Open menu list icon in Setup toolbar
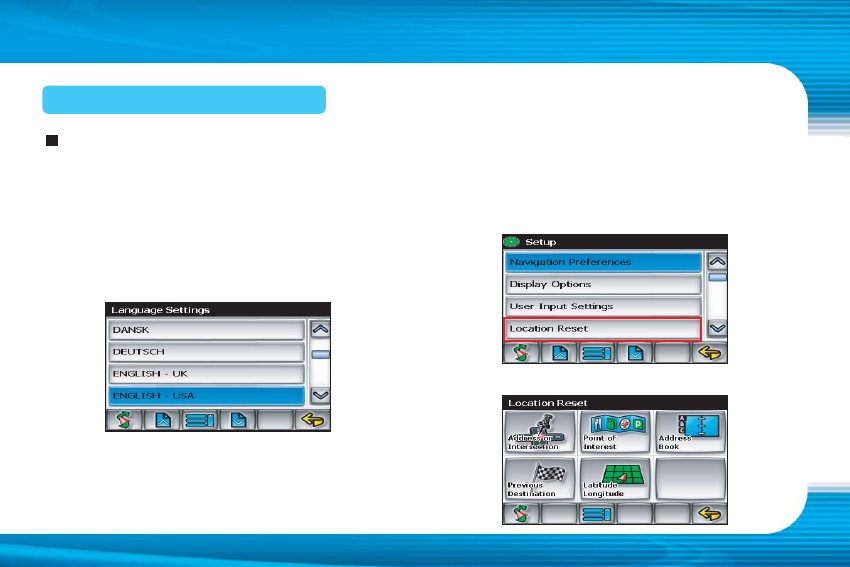The width and height of the screenshot is (850, 567). (x=597, y=353)
